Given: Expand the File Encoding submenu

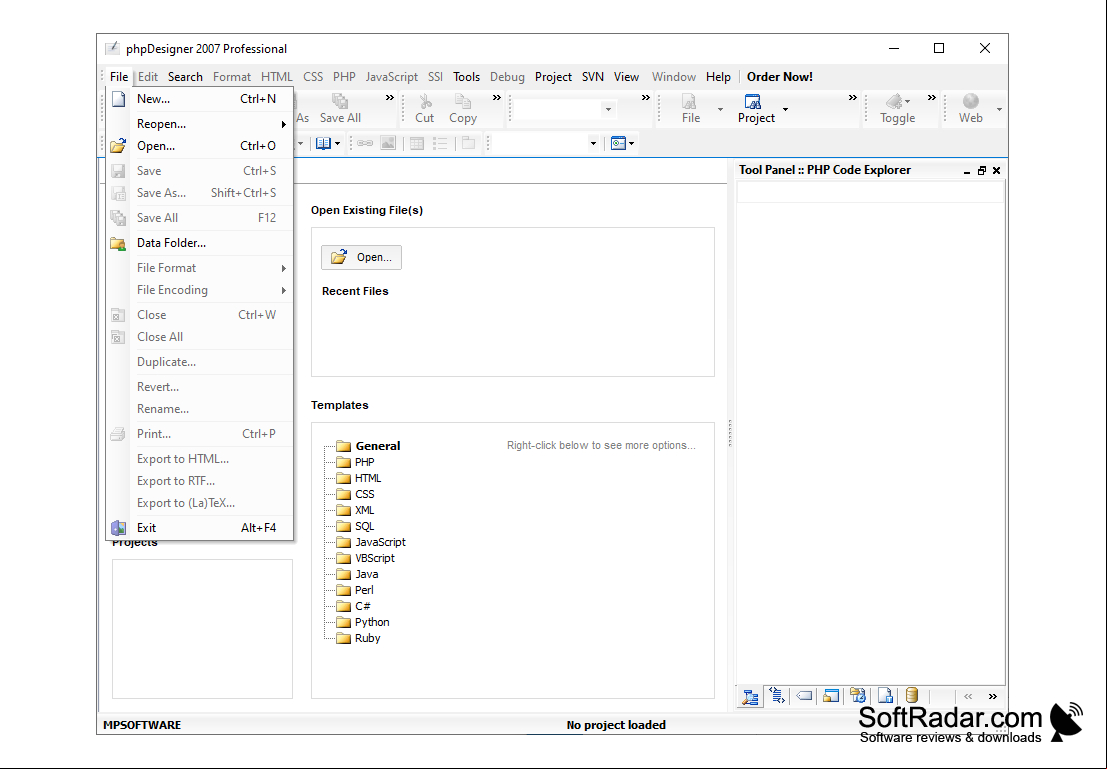Looking at the screenshot, I should (200, 290).
